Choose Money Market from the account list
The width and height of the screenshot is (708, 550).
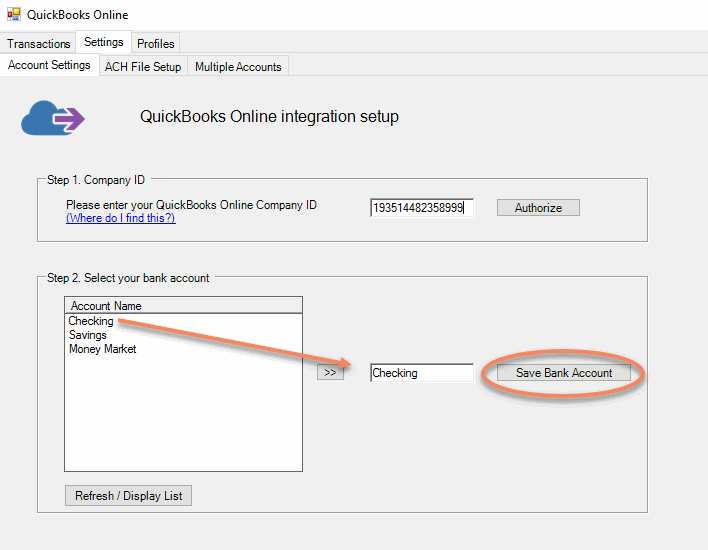tap(103, 349)
